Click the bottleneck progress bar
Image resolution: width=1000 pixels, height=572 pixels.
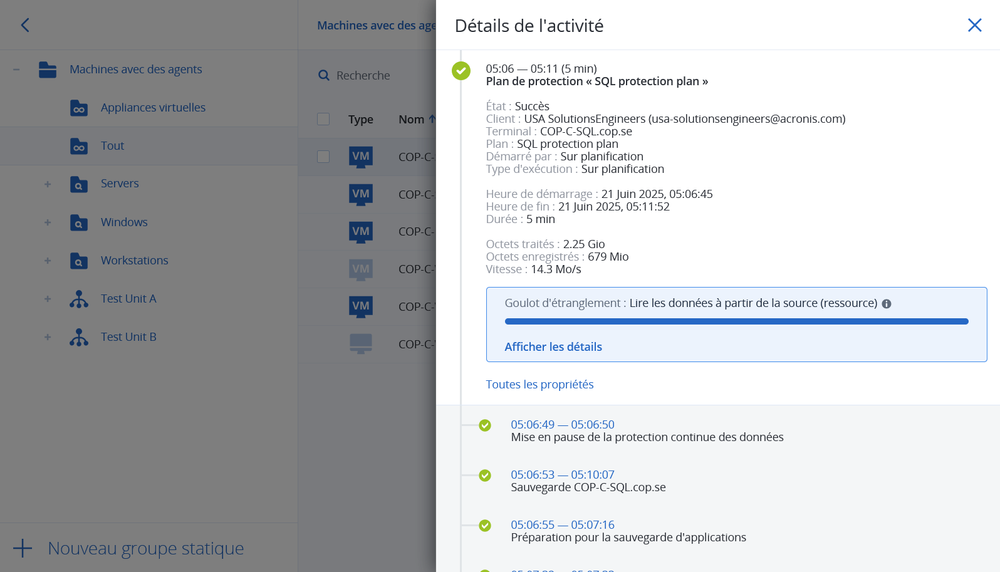[x=736, y=322]
